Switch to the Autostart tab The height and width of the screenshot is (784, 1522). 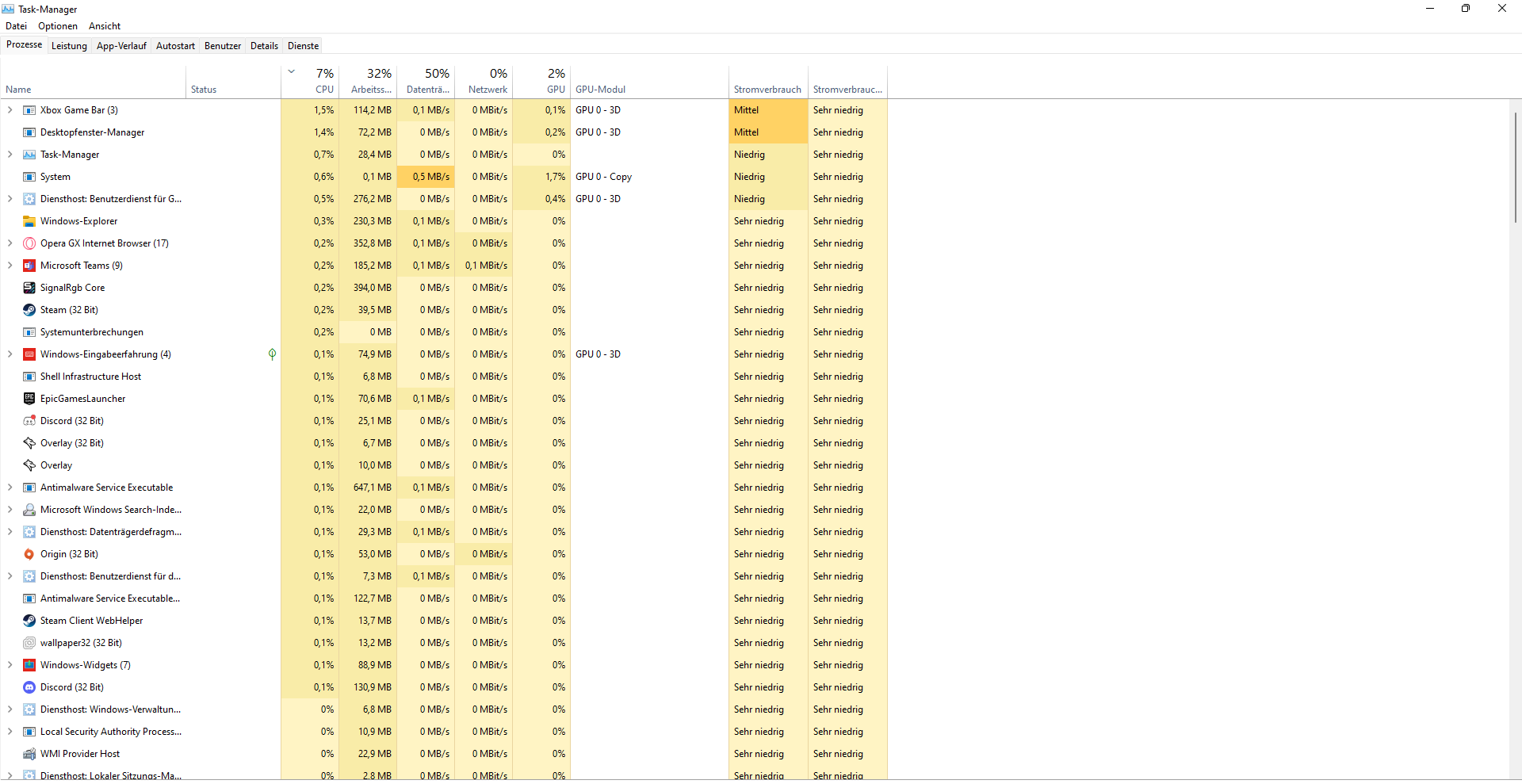(175, 46)
